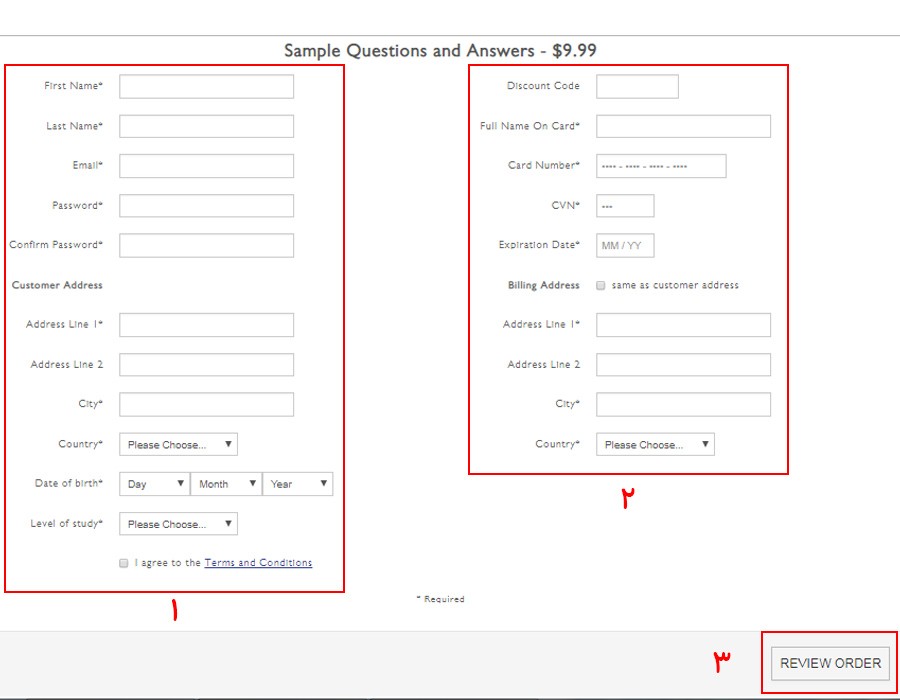Expand the billing Country dropdown
900x700 pixels.
pyautogui.click(x=655, y=444)
